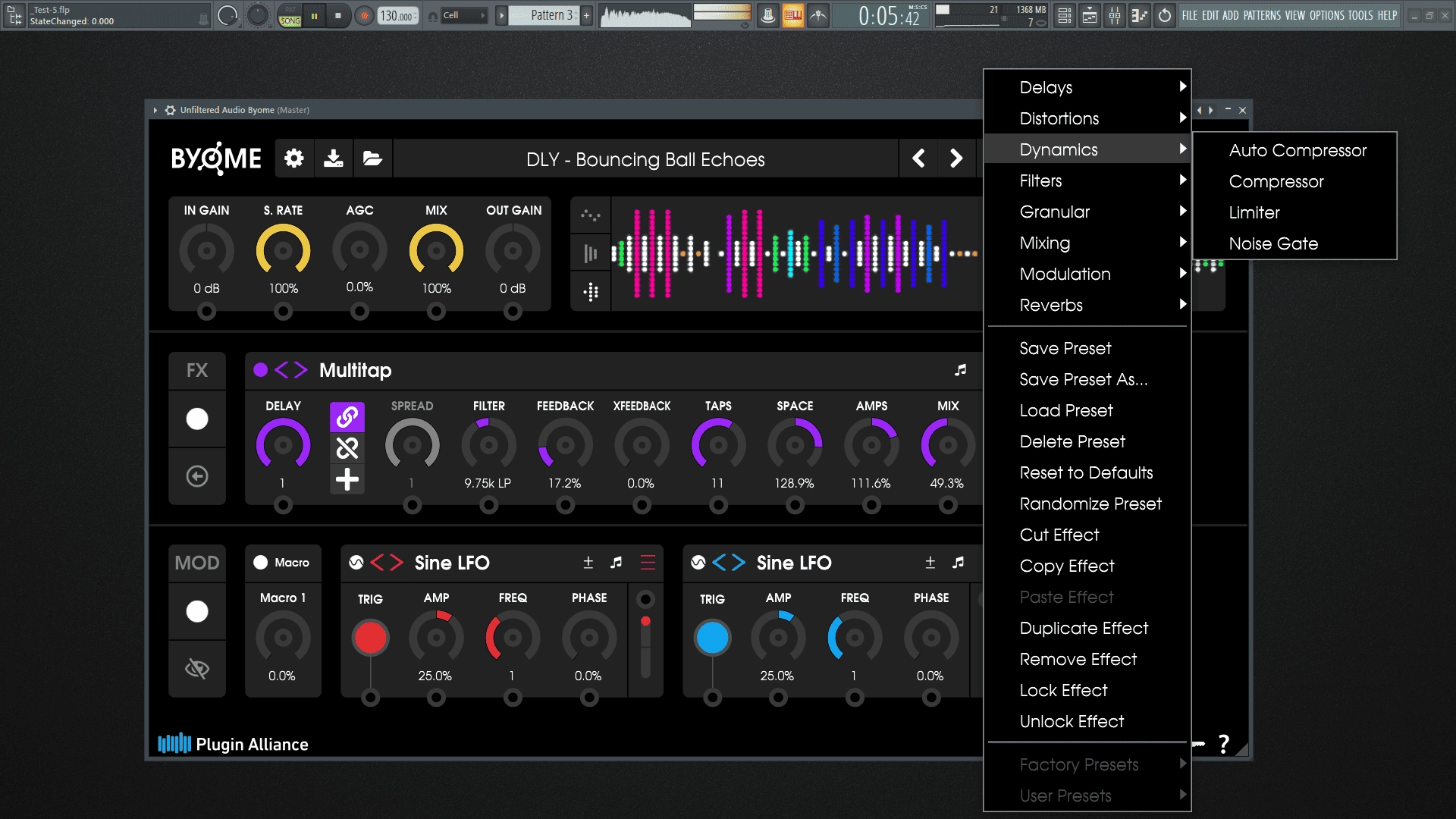Click the highlighted orange step-edit toolbar icon
The width and height of the screenshot is (1456, 819).
792,15
